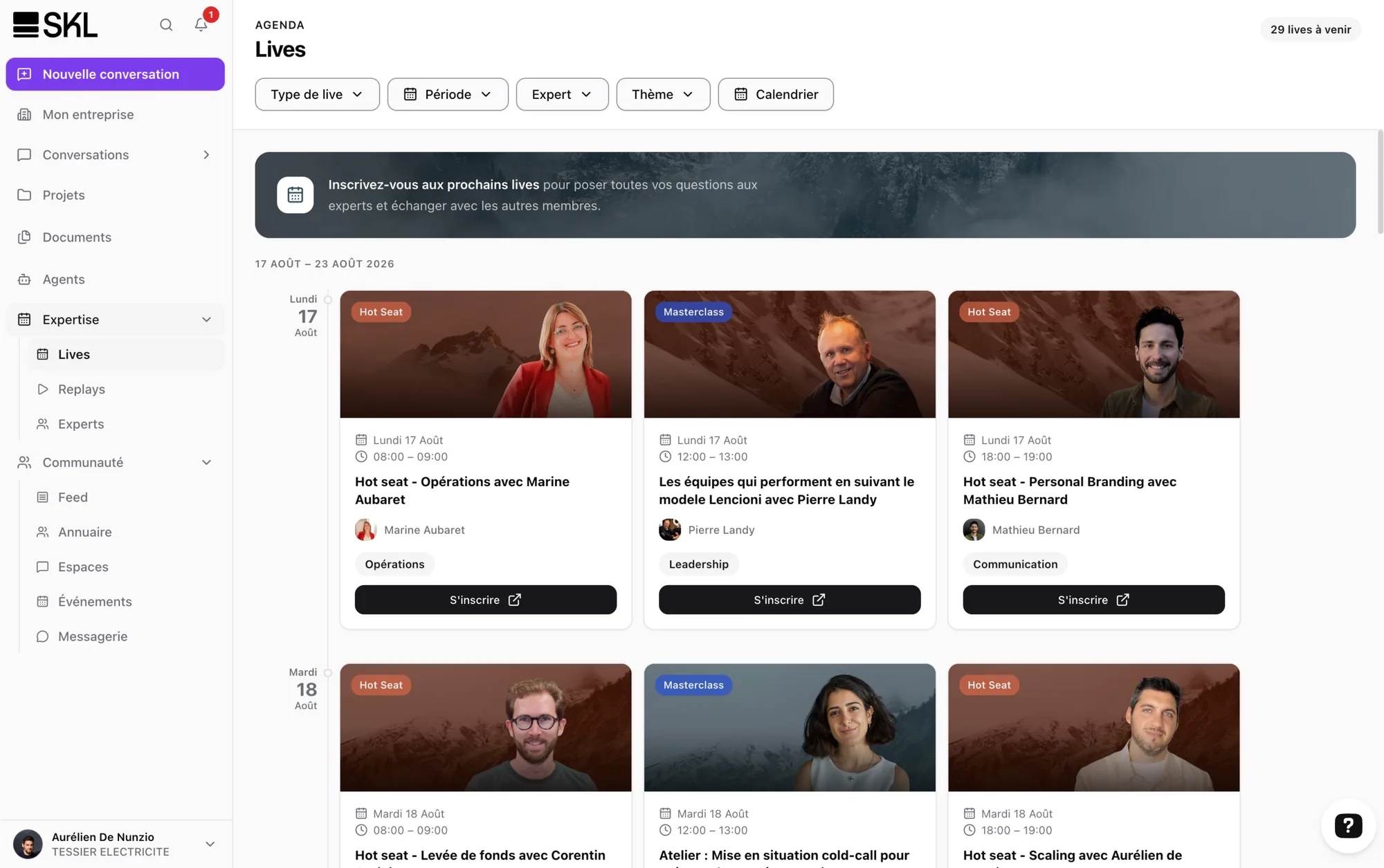
Task: Click Marine Aubaret's small avatar
Action: coord(366,530)
